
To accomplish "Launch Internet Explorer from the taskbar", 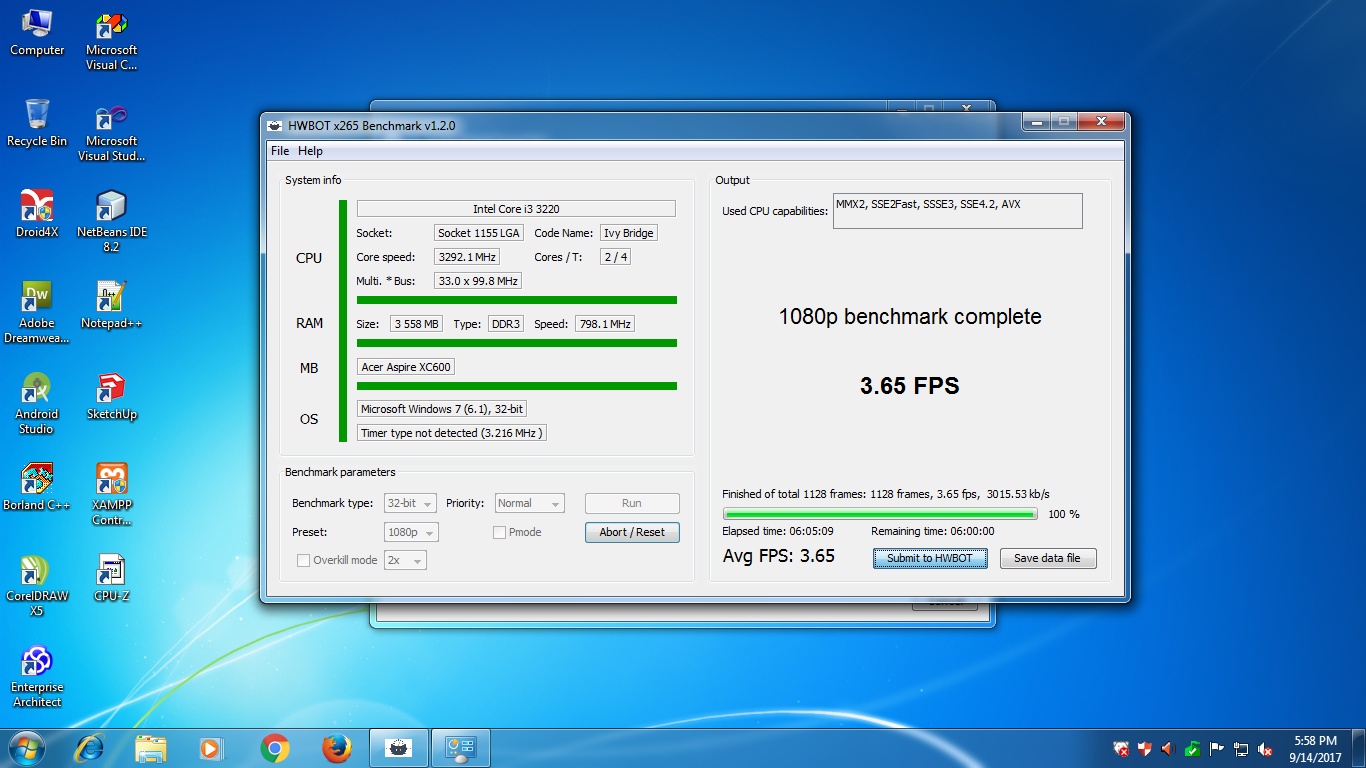I will (x=90, y=748).
